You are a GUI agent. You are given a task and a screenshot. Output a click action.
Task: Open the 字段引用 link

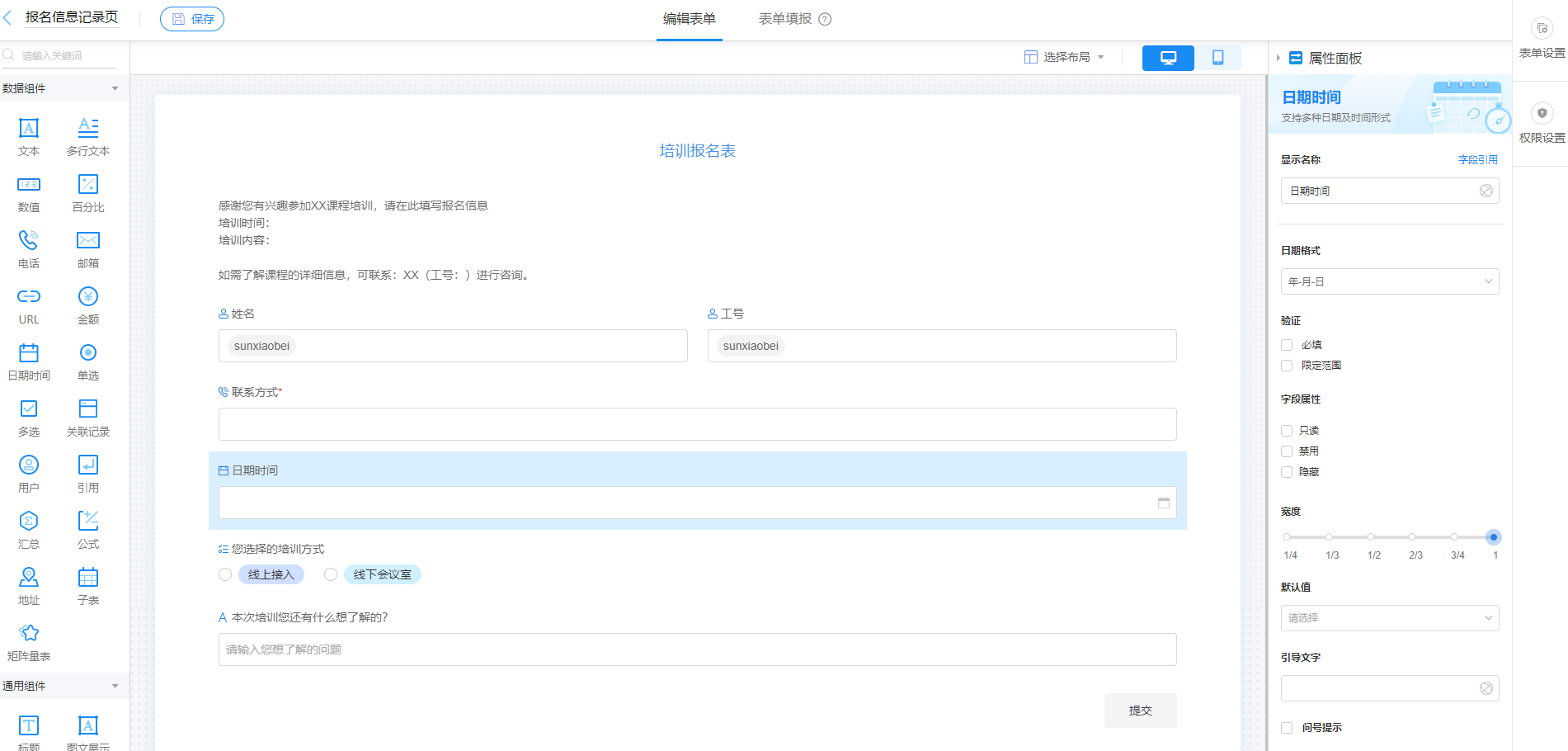1478,159
